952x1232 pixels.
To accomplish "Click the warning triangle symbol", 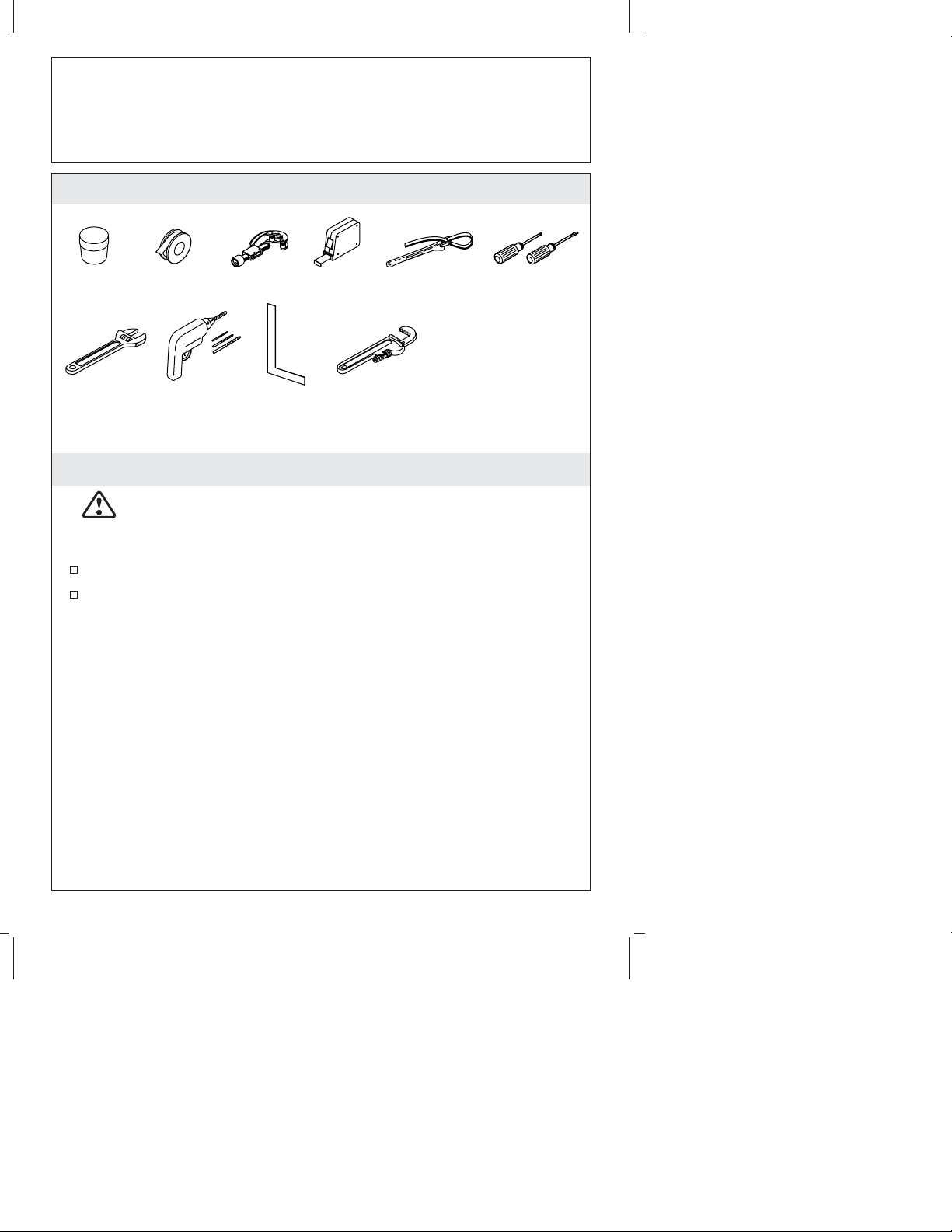I will click(99, 505).
